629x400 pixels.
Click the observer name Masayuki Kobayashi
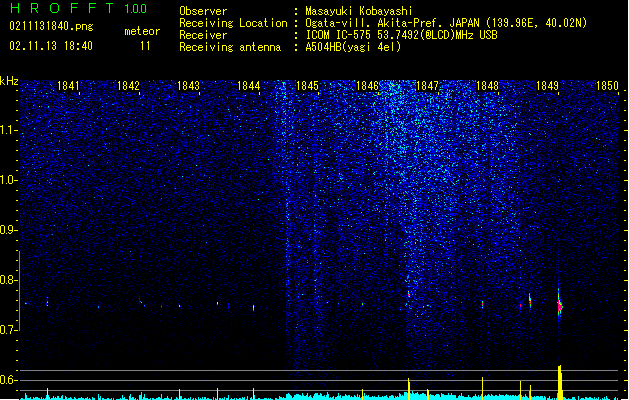tap(359, 11)
